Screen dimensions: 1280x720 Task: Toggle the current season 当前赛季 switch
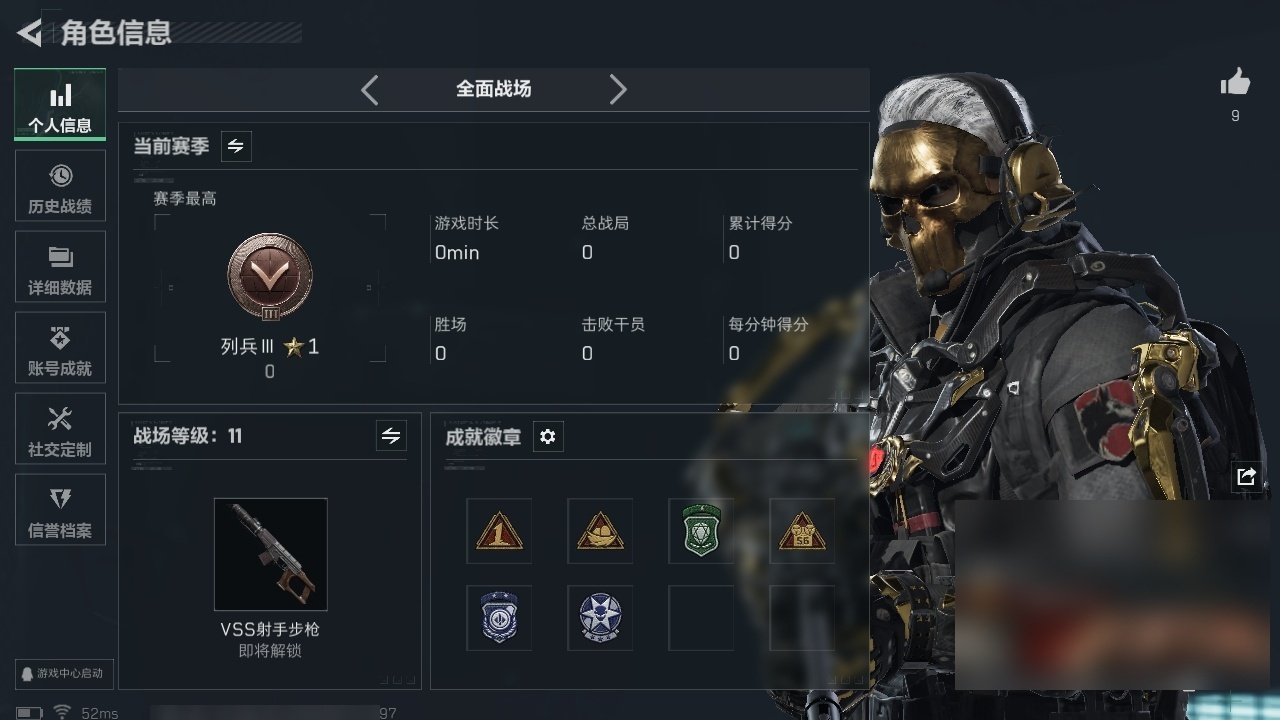pyautogui.click(x=235, y=146)
